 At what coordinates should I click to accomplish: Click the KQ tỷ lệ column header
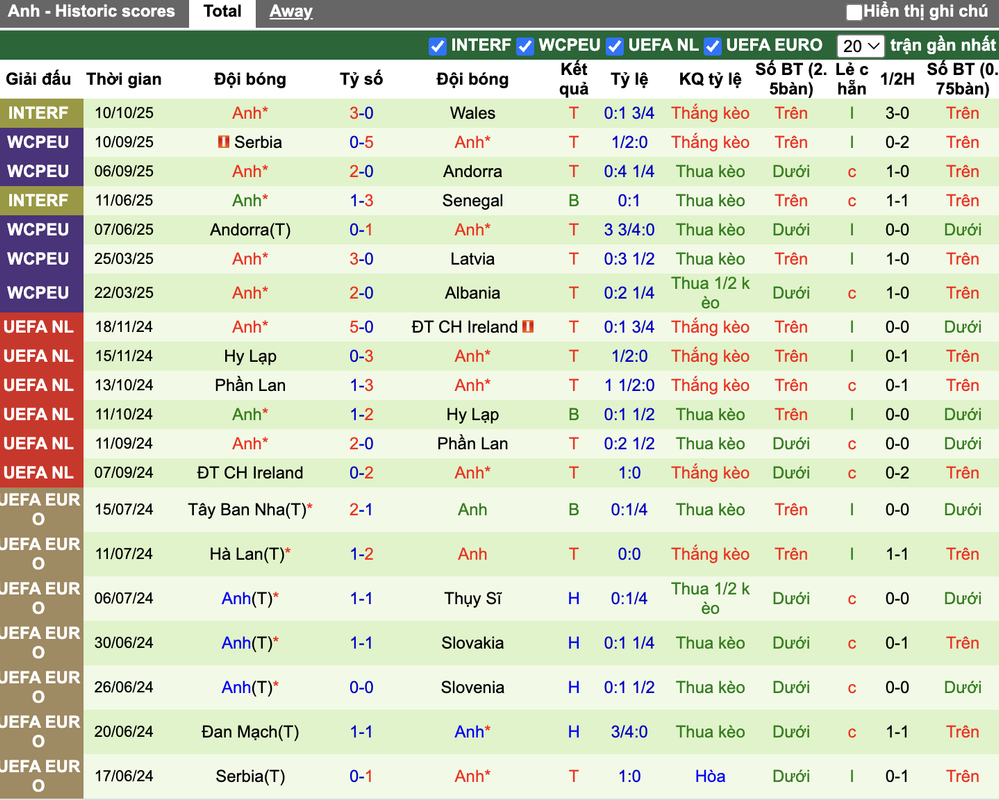coord(710,80)
